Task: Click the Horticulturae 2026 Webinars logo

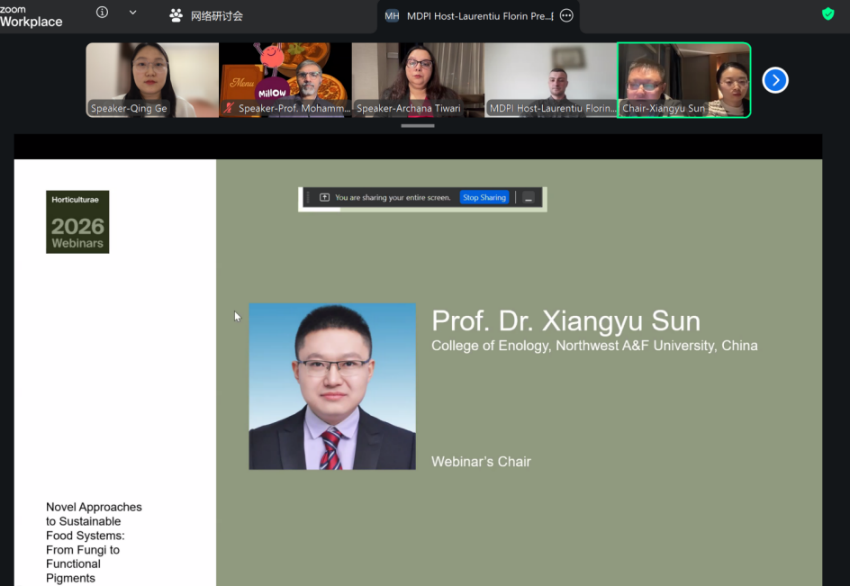Action: click(x=77, y=222)
